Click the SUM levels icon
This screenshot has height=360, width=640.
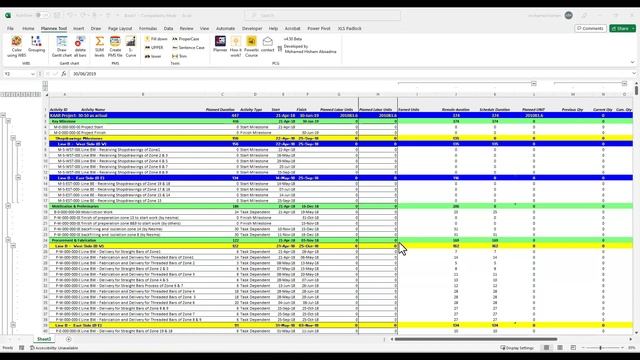click(100, 46)
